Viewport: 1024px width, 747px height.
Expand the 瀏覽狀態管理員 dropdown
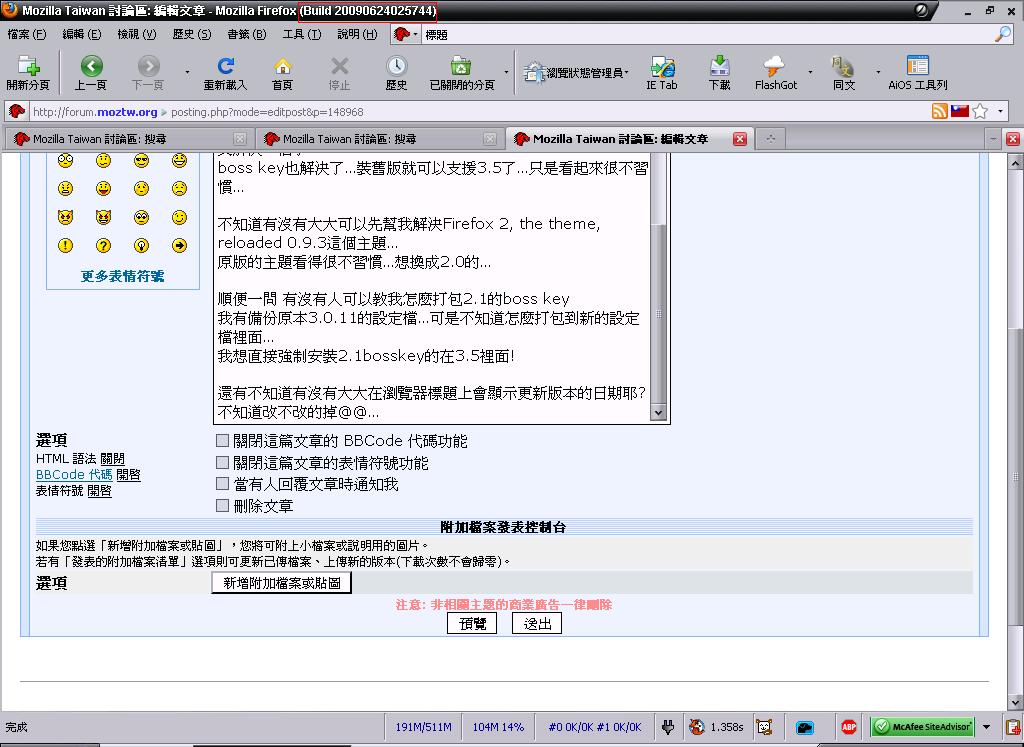[587, 72]
